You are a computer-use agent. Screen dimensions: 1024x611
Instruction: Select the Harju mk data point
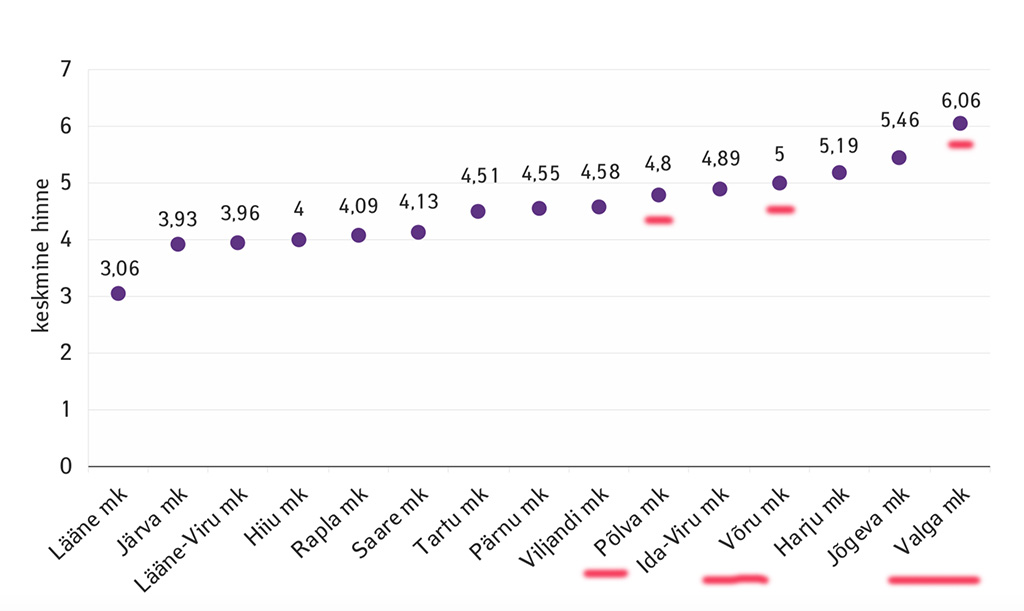click(x=839, y=172)
